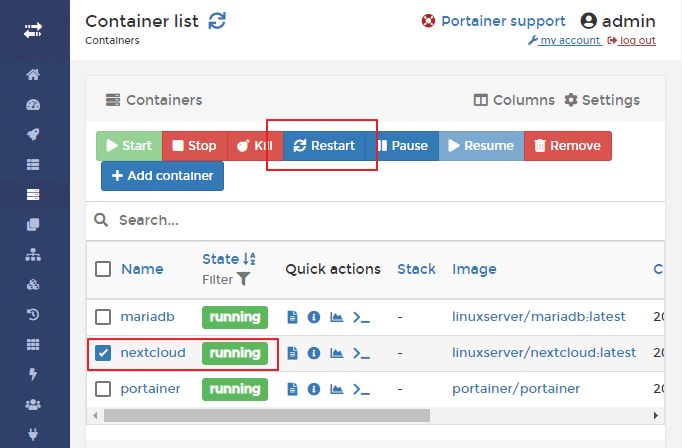The height and width of the screenshot is (448, 682).
Task: Open Extensions bolt icon in sidebar
Action: pos(33,374)
